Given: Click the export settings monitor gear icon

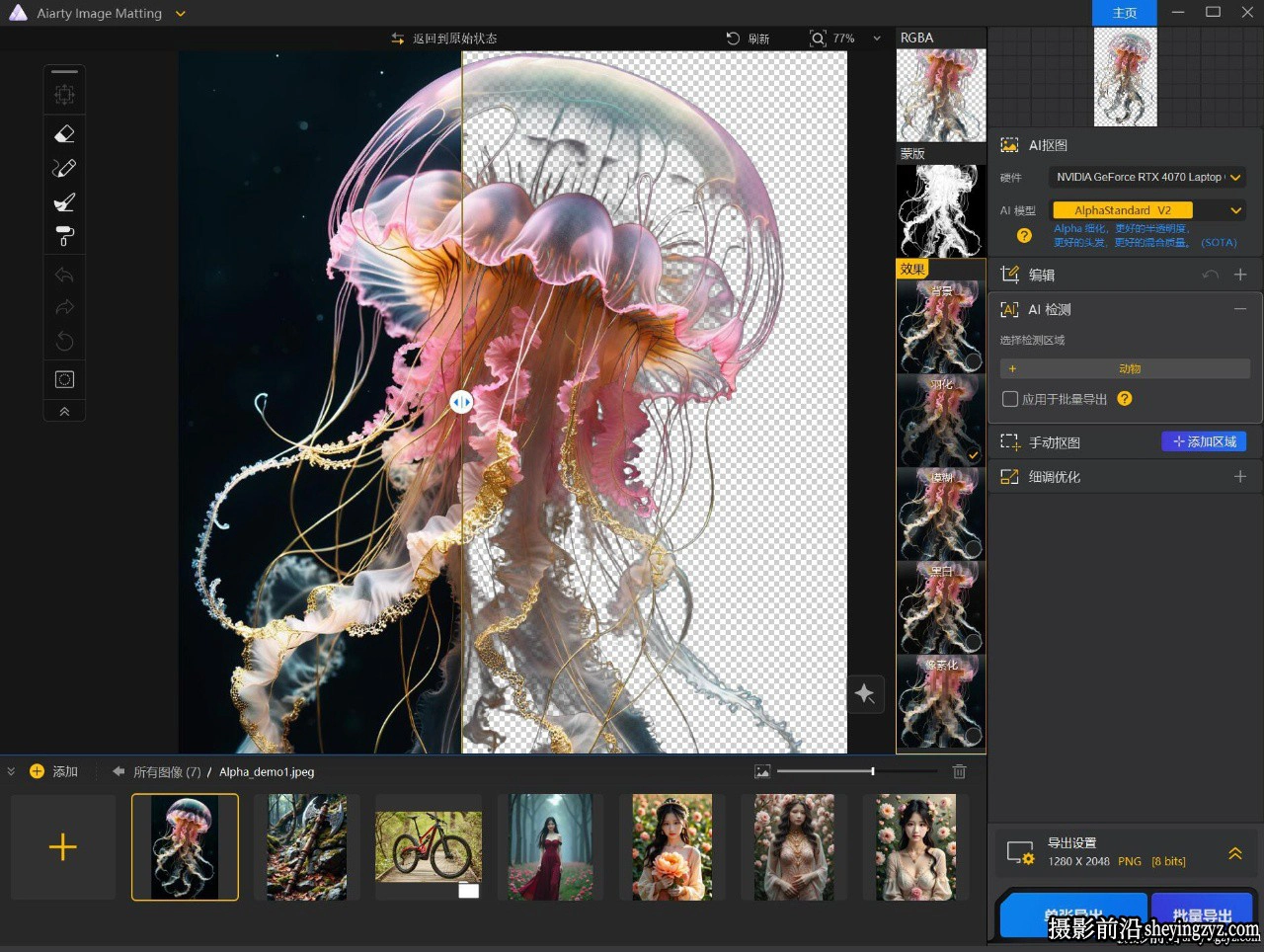Looking at the screenshot, I should (1020, 853).
